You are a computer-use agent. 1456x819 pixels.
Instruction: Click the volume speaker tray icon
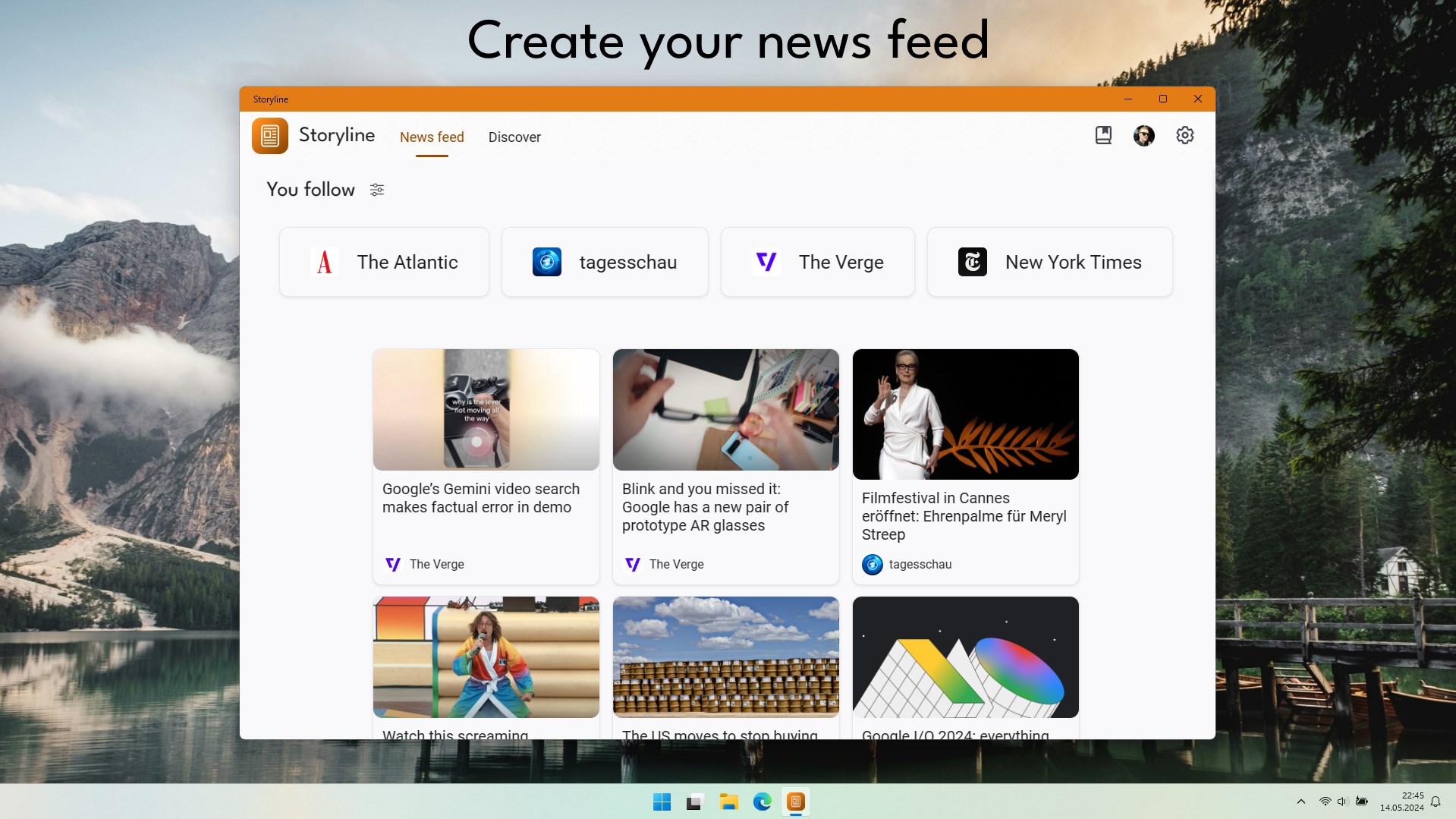[1342, 802]
